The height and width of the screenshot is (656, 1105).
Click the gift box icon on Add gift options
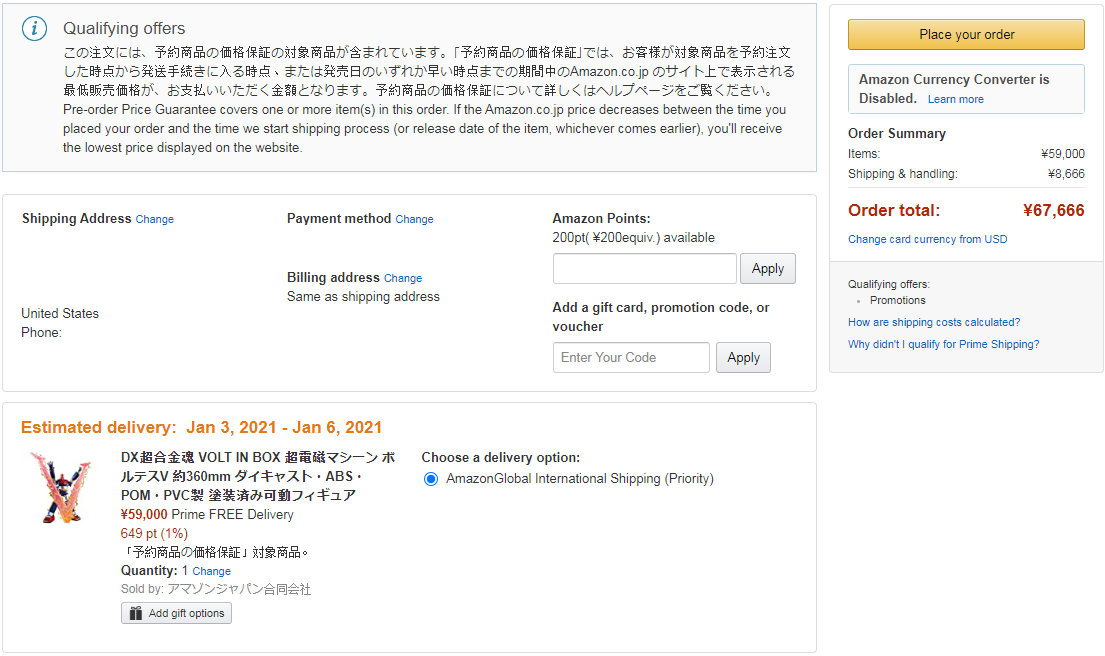point(136,614)
